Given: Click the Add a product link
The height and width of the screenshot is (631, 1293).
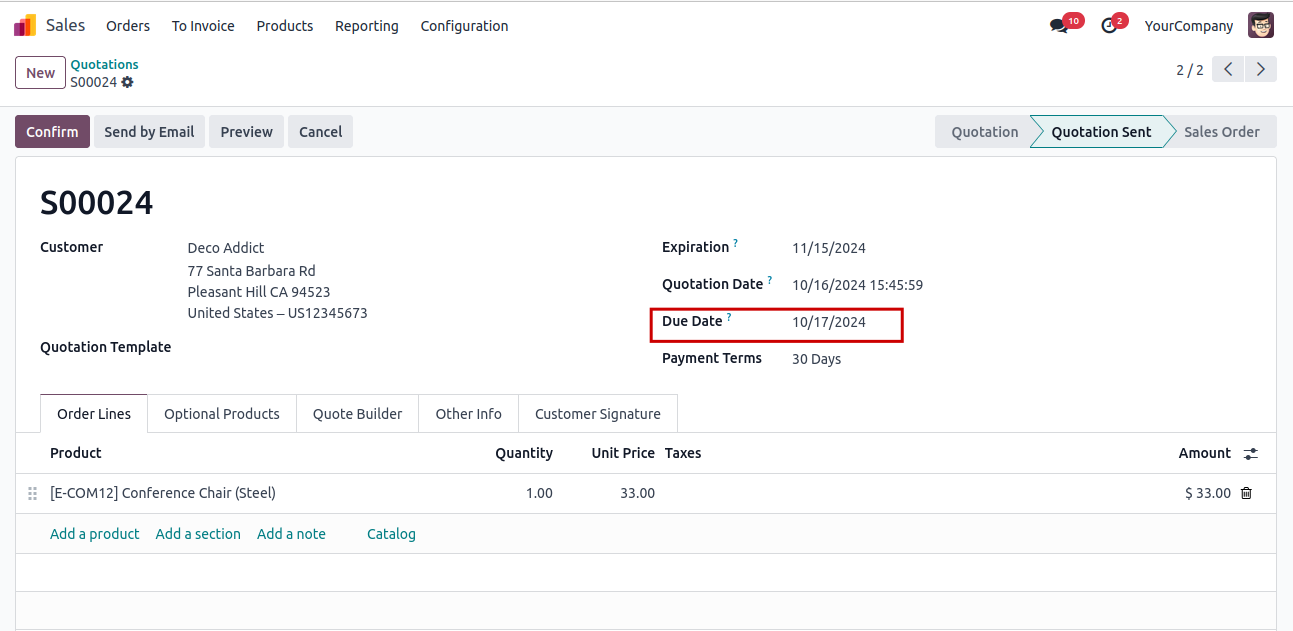Looking at the screenshot, I should click(95, 534).
